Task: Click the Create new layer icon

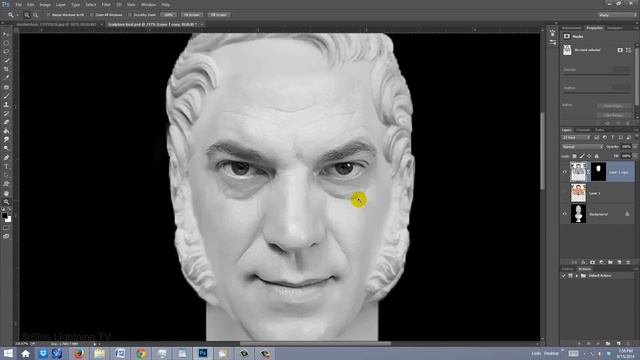Action: pyautogui.click(x=619, y=262)
